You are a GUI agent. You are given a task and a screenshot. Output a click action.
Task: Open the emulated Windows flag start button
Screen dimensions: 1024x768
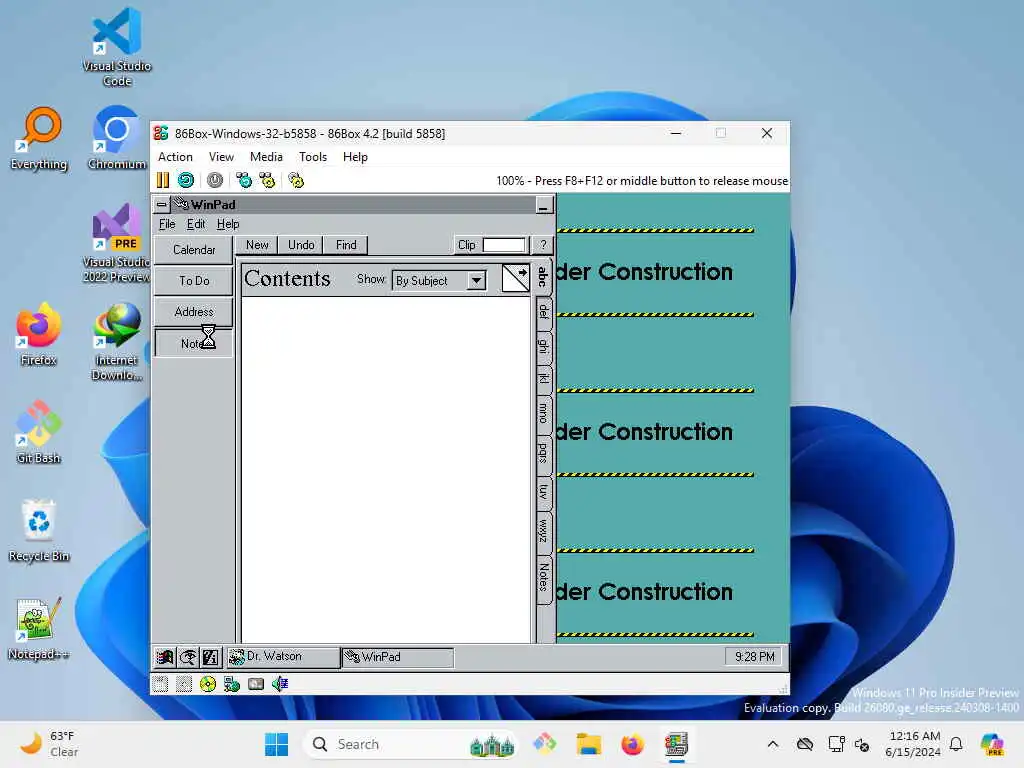[165, 657]
